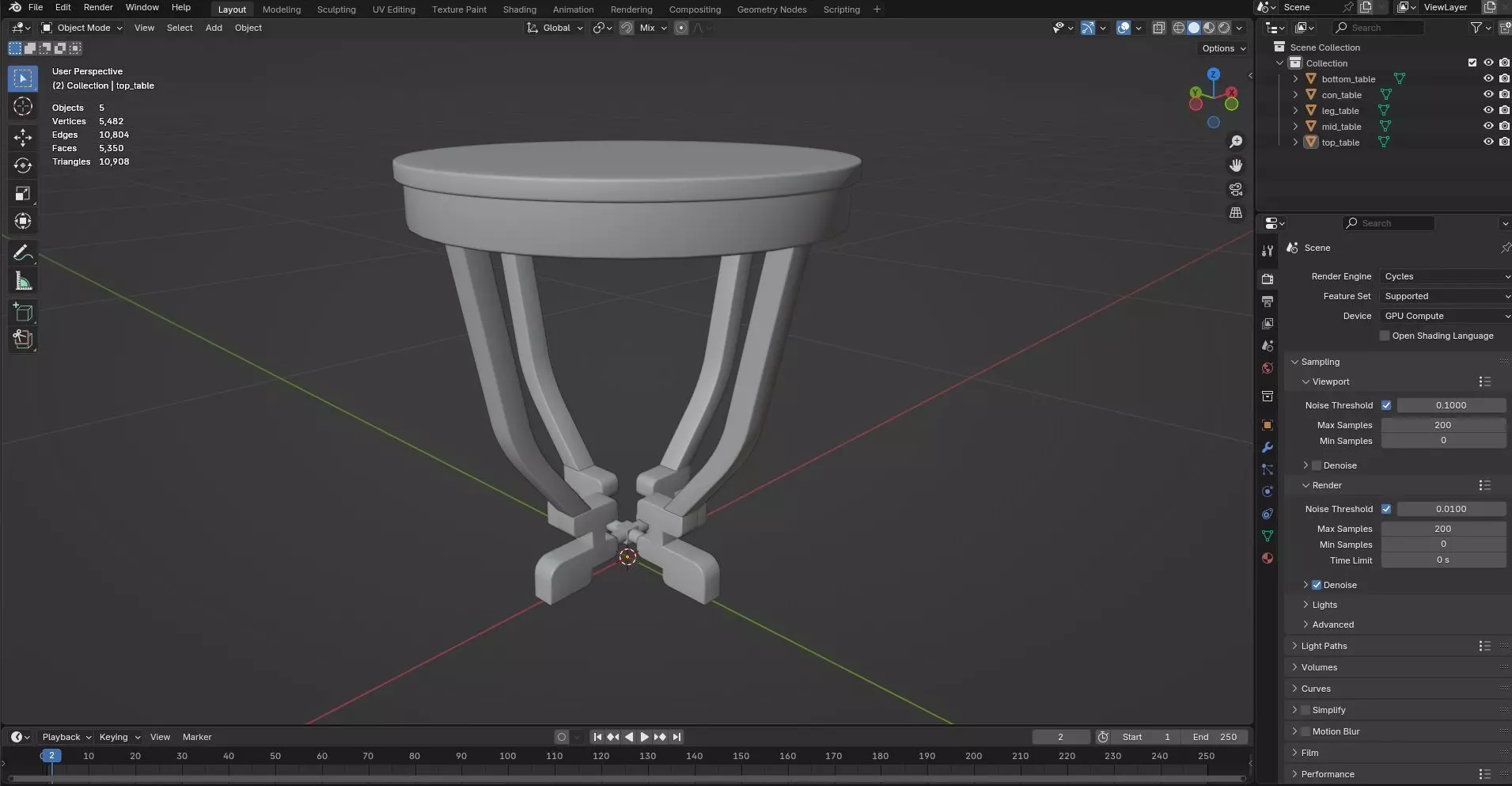Open the Modifiers wrench properties tab
The image size is (1512, 786).
pyautogui.click(x=1268, y=447)
